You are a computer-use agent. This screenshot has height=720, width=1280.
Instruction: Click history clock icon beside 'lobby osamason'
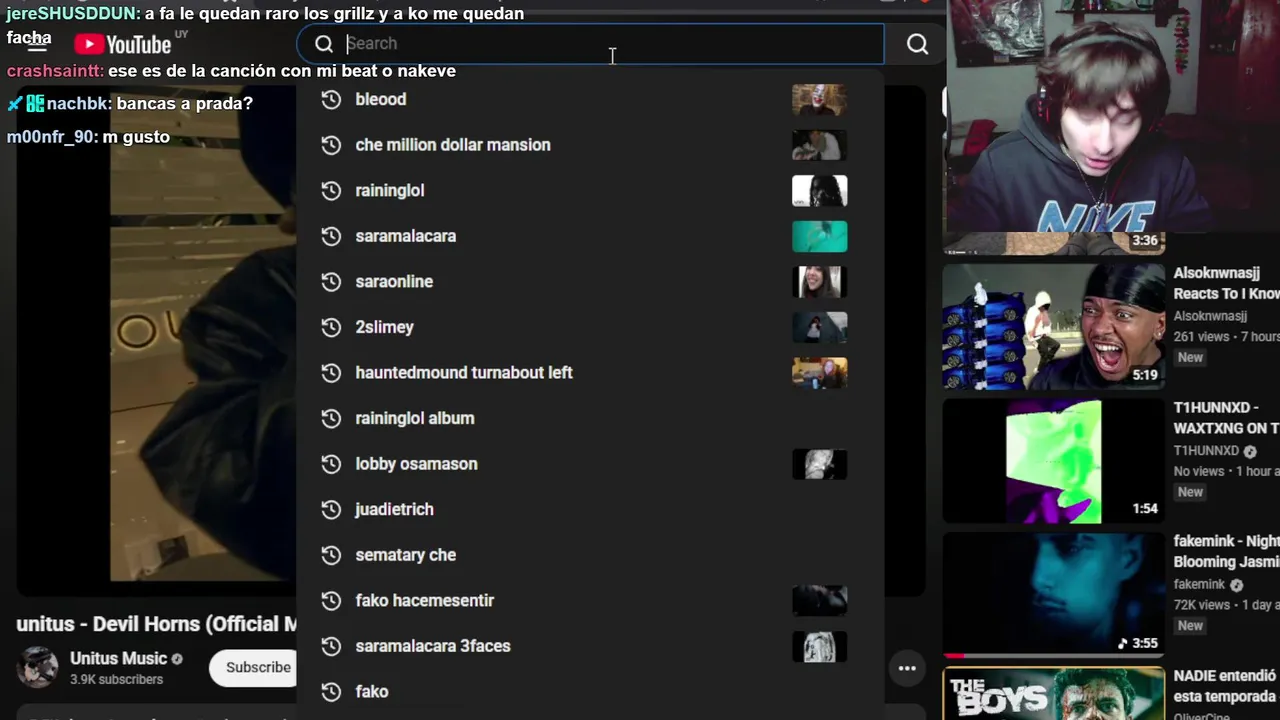click(331, 464)
